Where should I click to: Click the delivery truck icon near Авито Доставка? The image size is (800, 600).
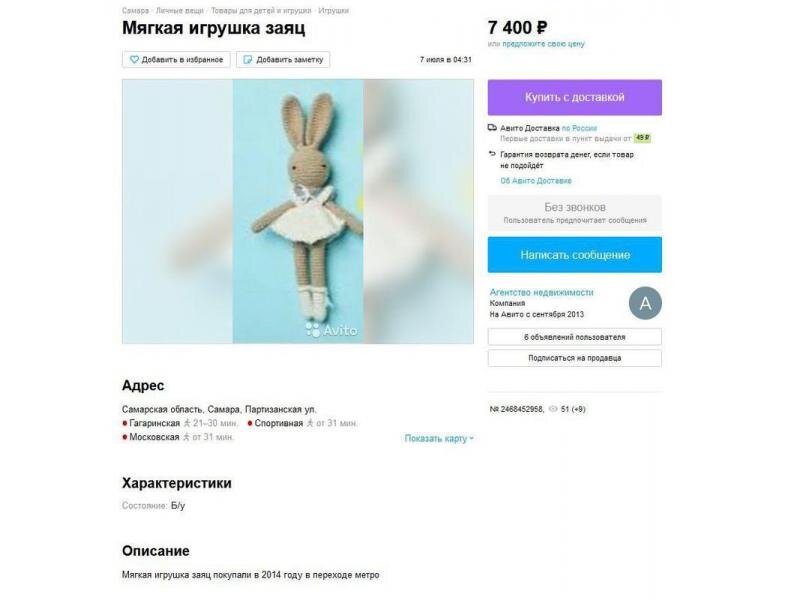click(x=492, y=128)
